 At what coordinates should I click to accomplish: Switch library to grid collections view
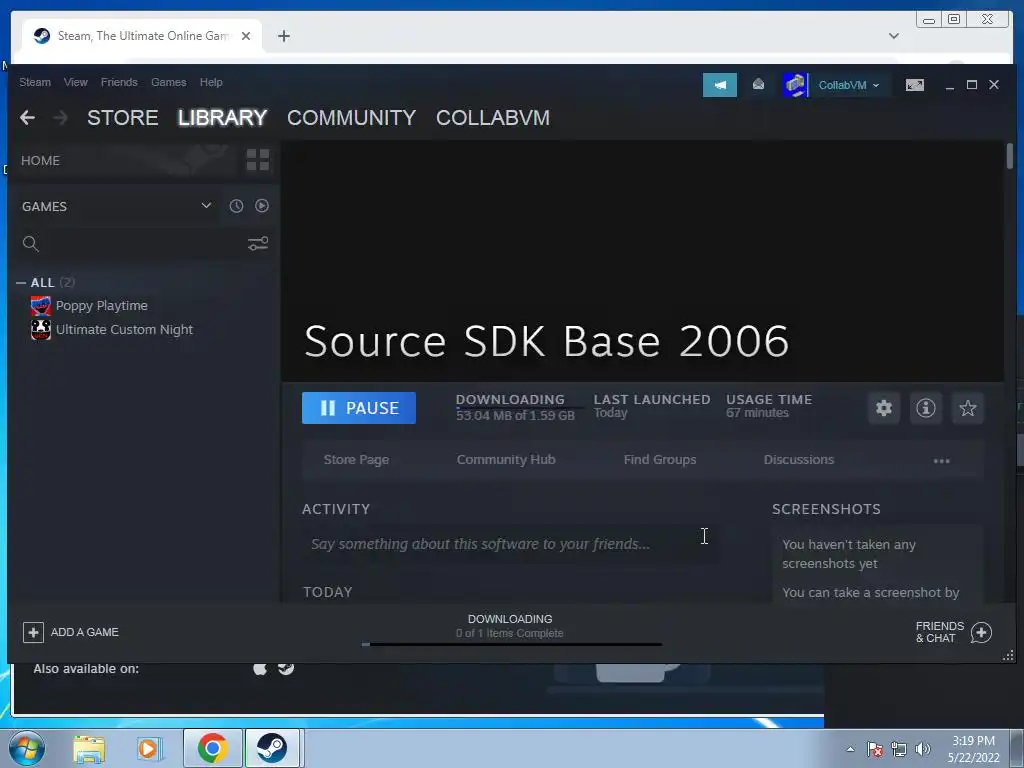pos(258,160)
